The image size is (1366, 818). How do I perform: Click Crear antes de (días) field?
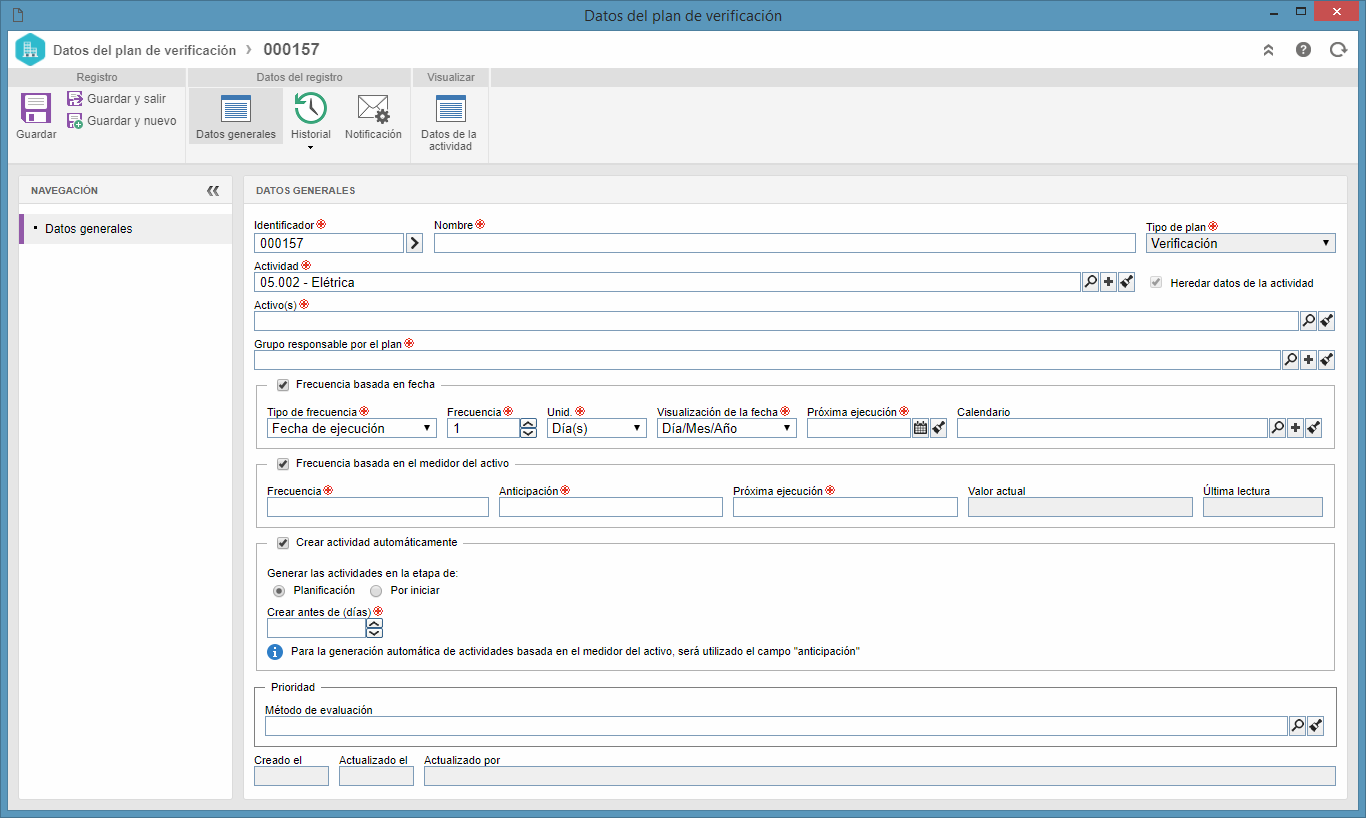pos(316,628)
